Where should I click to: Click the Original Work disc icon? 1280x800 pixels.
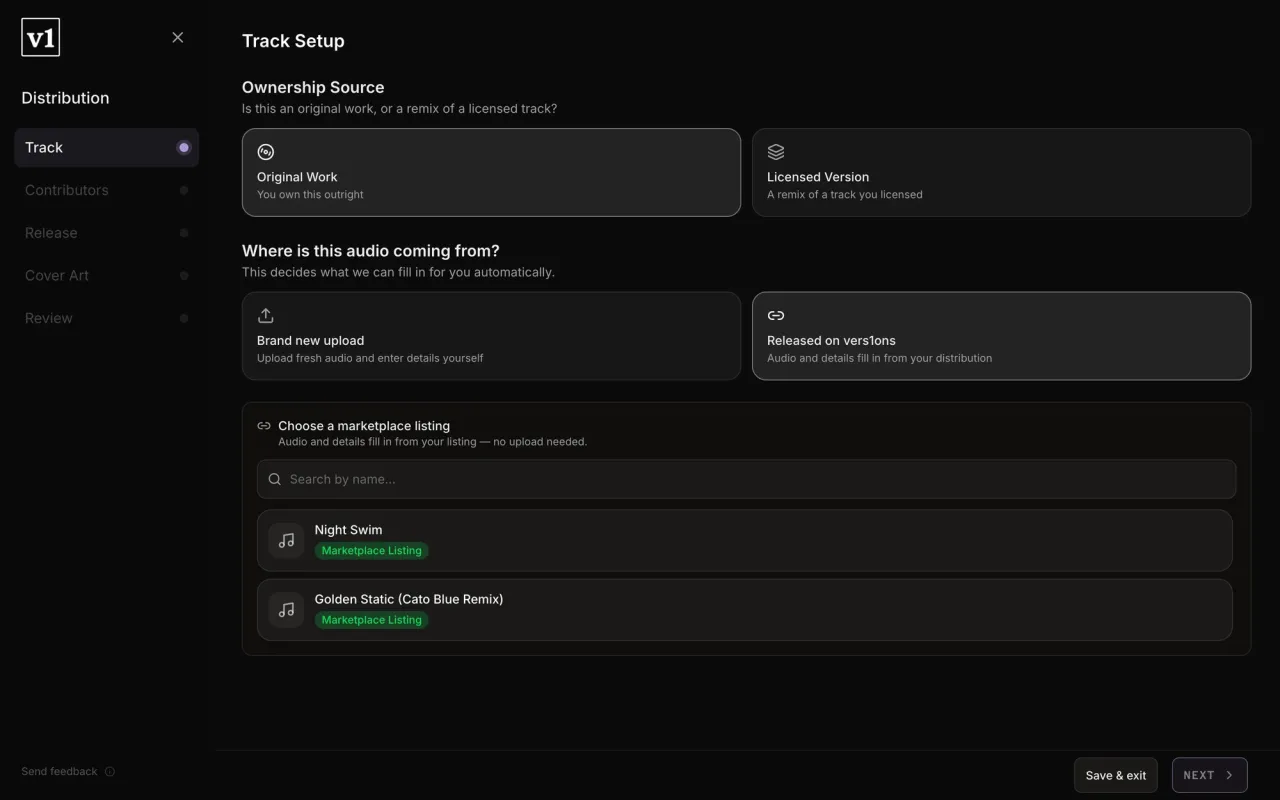coord(266,152)
